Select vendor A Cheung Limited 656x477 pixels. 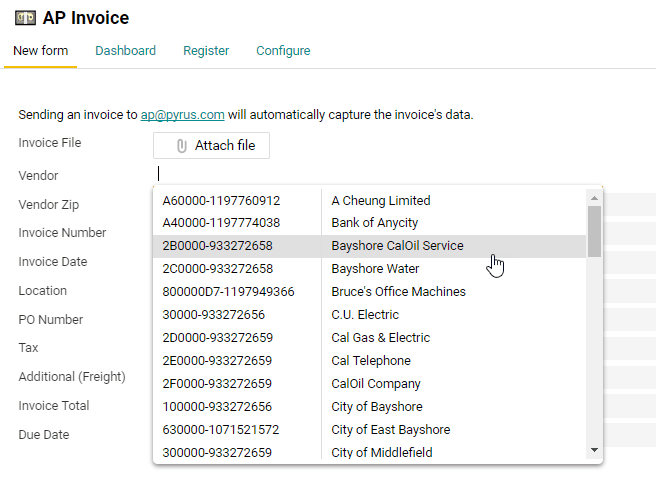381,200
